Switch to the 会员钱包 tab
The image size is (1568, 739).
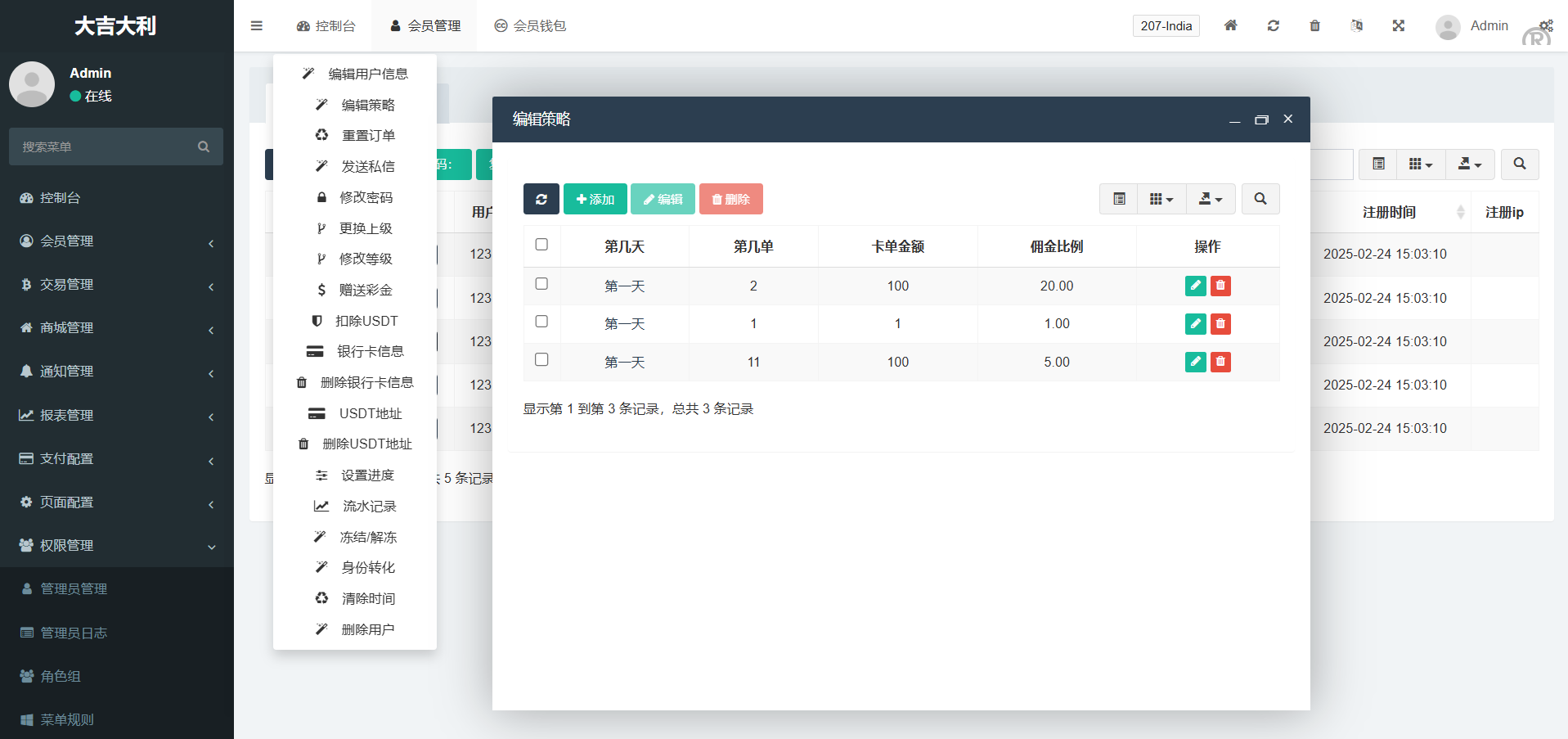click(530, 25)
